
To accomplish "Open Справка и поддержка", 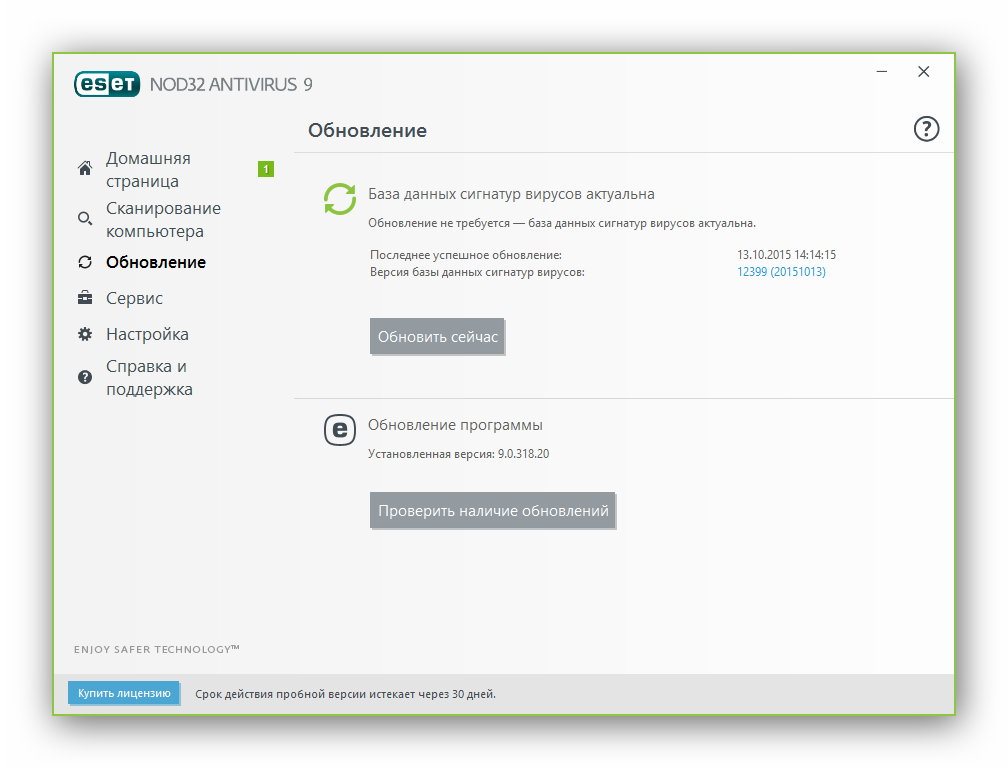I will (x=149, y=377).
